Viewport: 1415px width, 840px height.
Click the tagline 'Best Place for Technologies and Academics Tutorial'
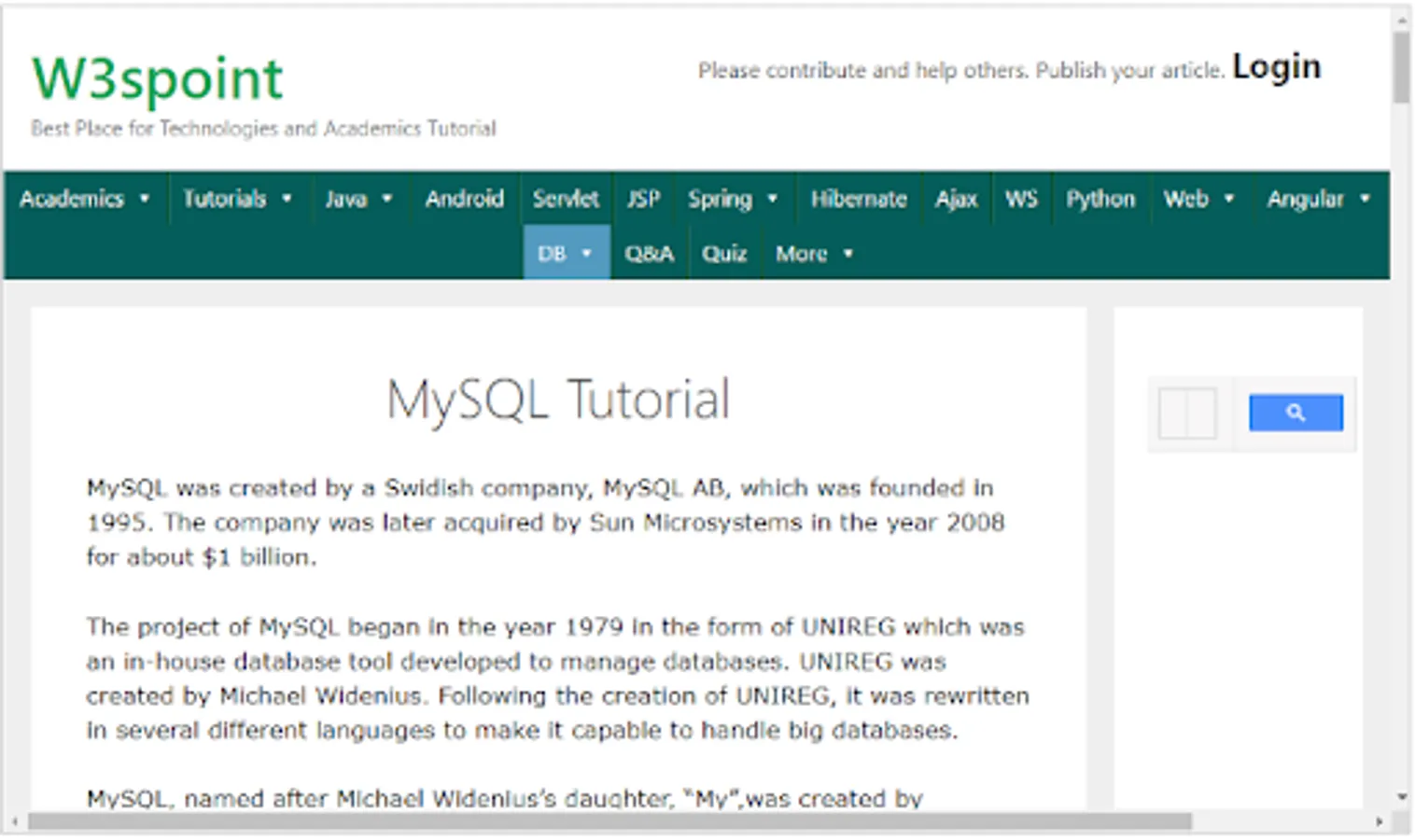point(263,129)
